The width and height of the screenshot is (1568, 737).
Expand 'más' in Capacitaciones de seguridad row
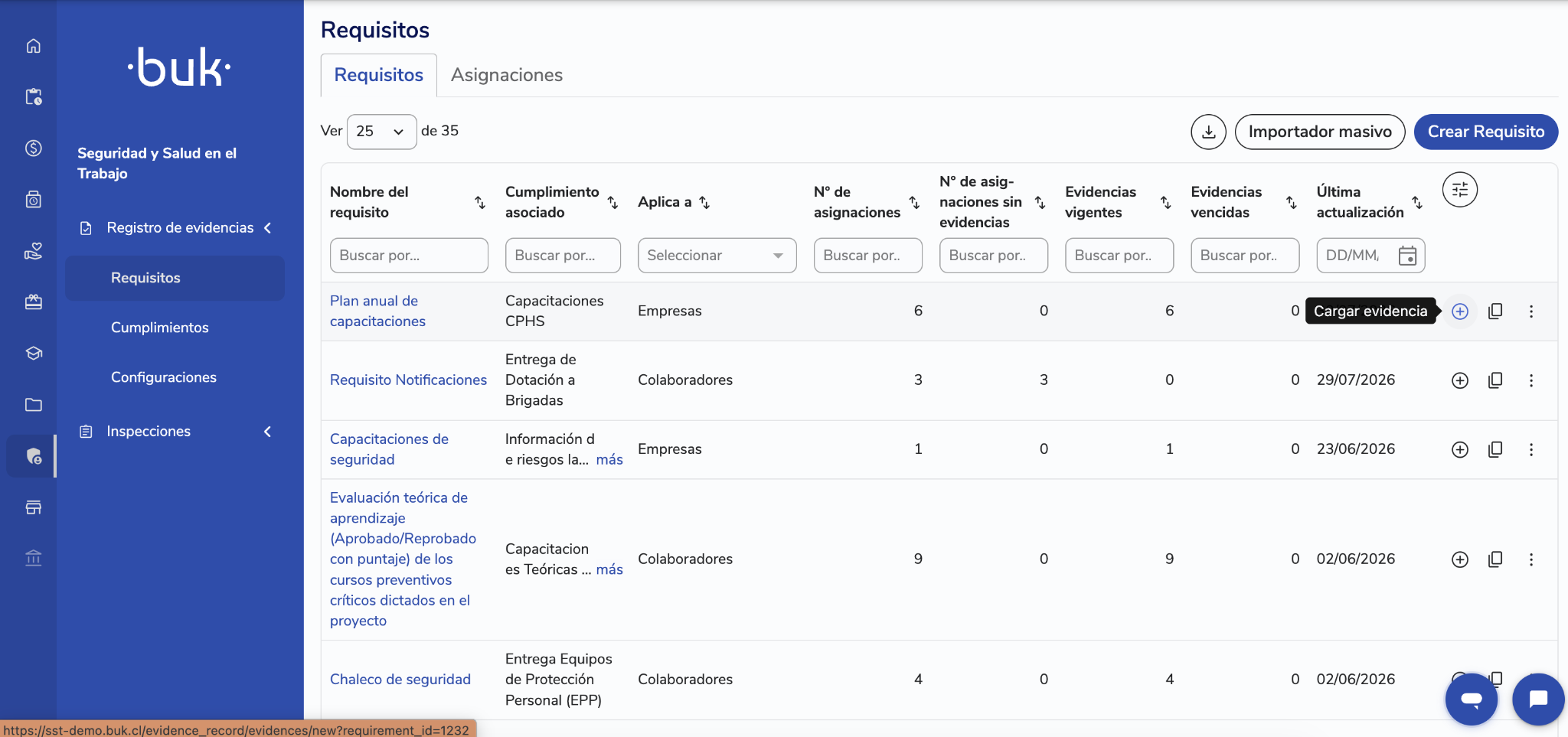coord(609,460)
